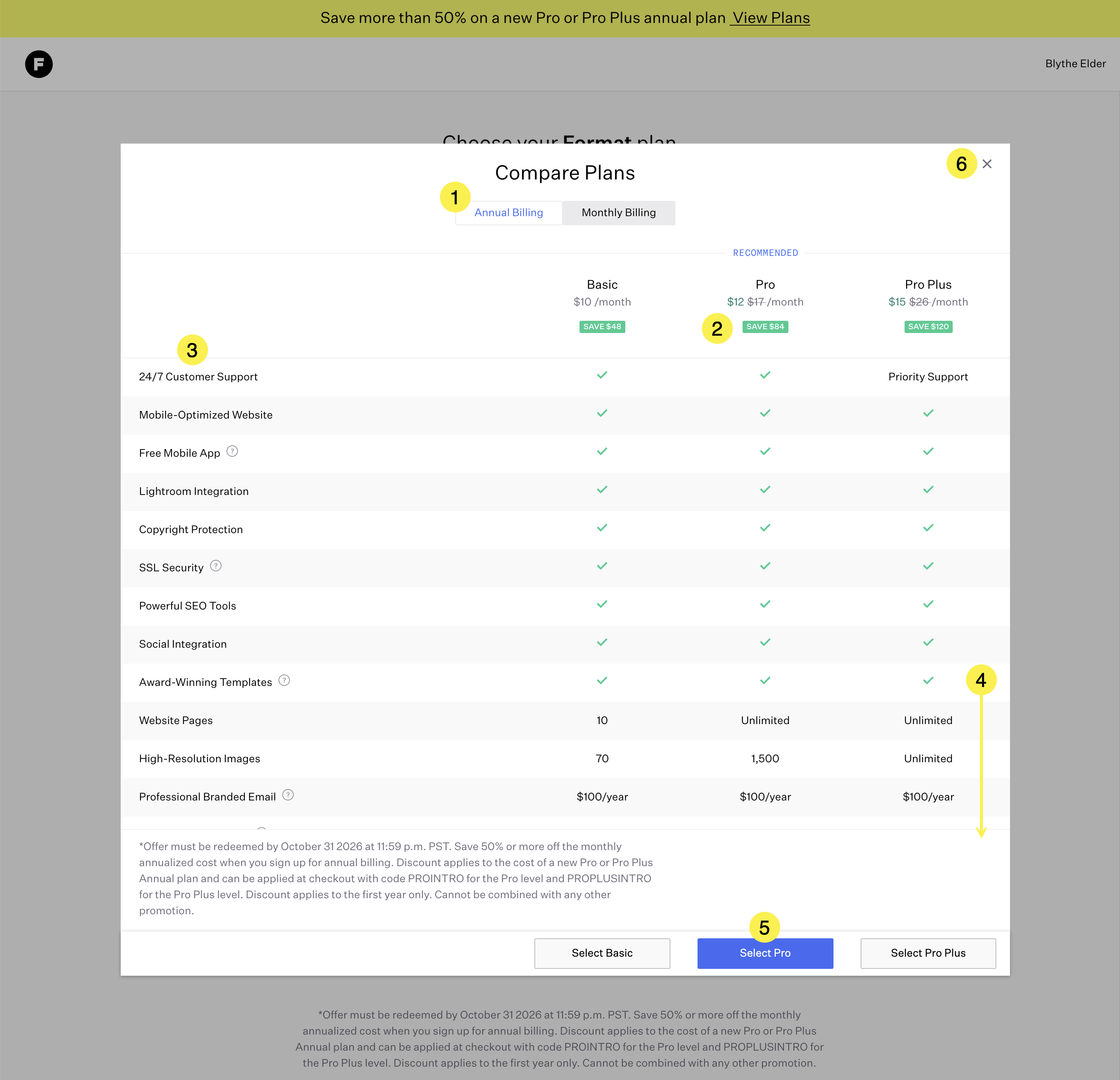The height and width of the screenshot is (1080, 1120).
Task: Show the Free Mobile App help tooltip
Action: [232, 451]
